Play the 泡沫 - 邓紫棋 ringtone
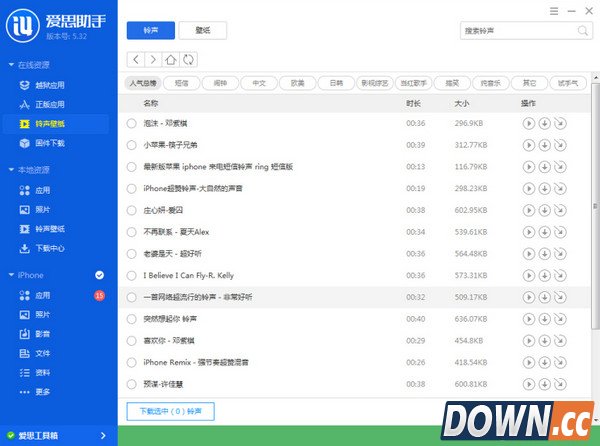600x446 pixels. [x=529, y=123]
